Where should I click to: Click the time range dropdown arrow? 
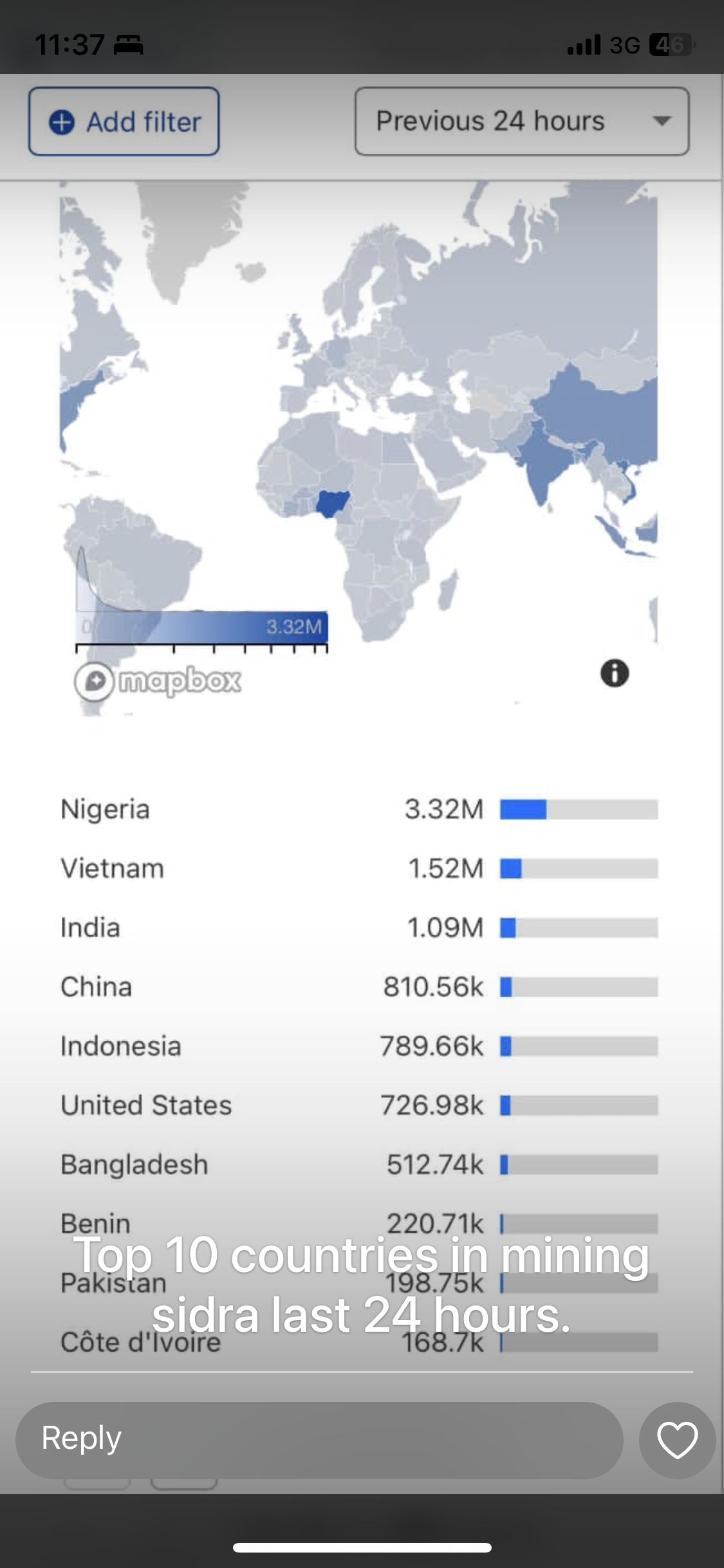662,121
